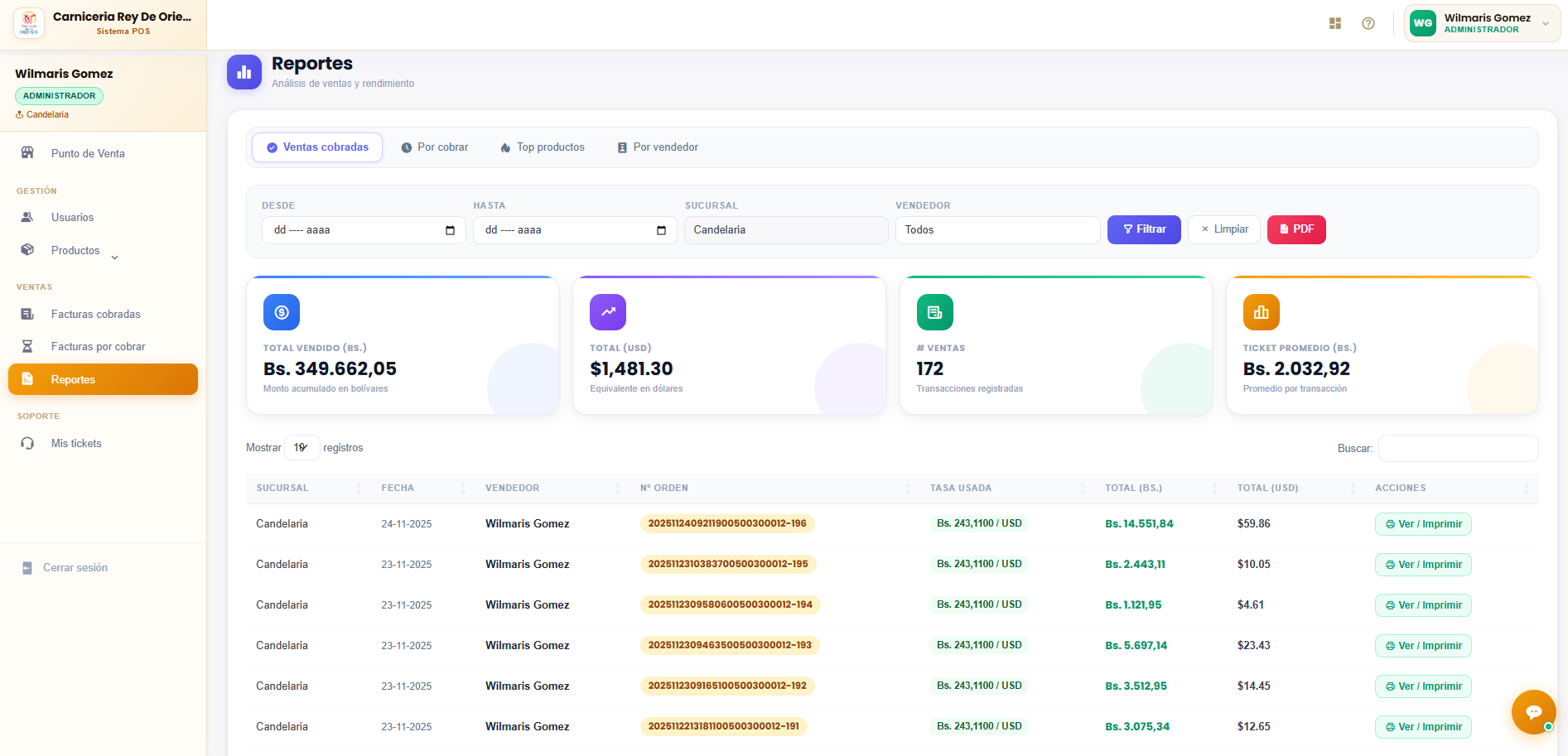The image size is (1568, 756).
Task: Click the Limpiar button
Action: [1224, 229]
